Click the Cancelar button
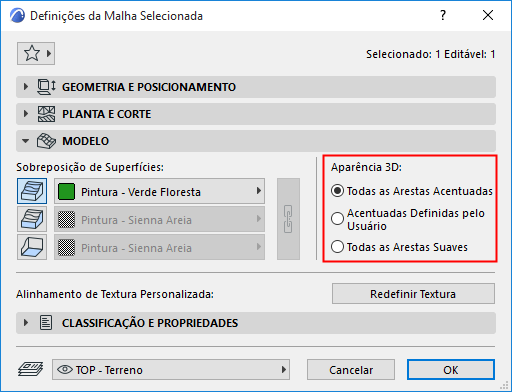Image resolution: width=512 pixels, height=392 pixels. [351, 369]
